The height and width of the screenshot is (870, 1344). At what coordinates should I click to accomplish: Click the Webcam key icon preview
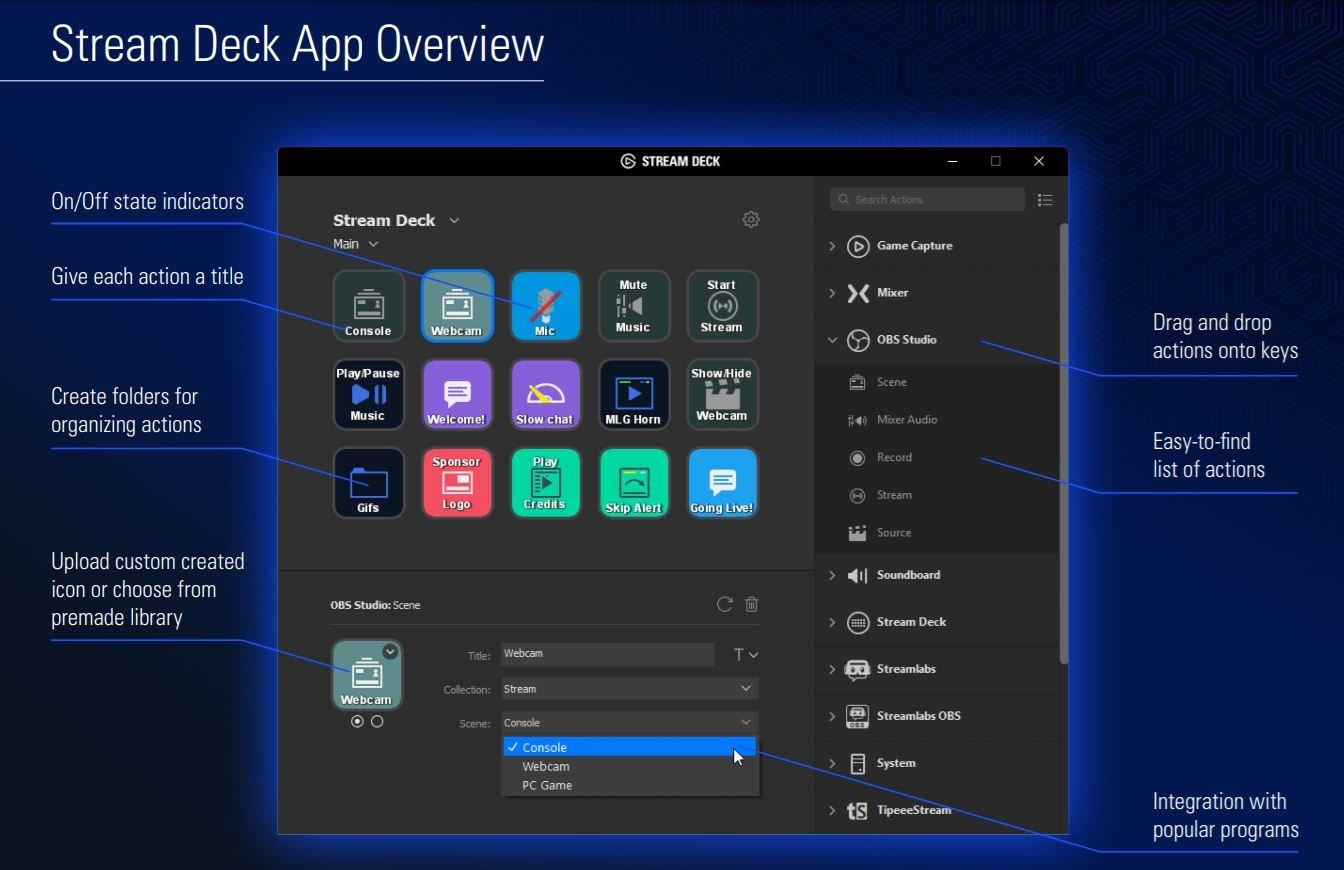click(367, 675)
